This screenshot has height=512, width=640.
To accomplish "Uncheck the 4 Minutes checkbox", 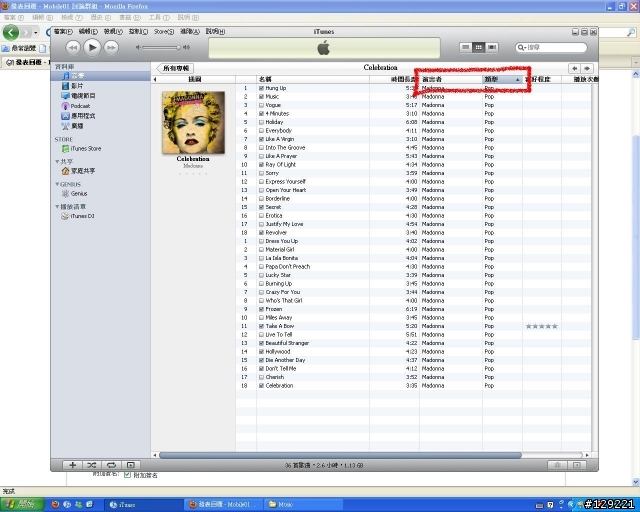I will point(261,114).
